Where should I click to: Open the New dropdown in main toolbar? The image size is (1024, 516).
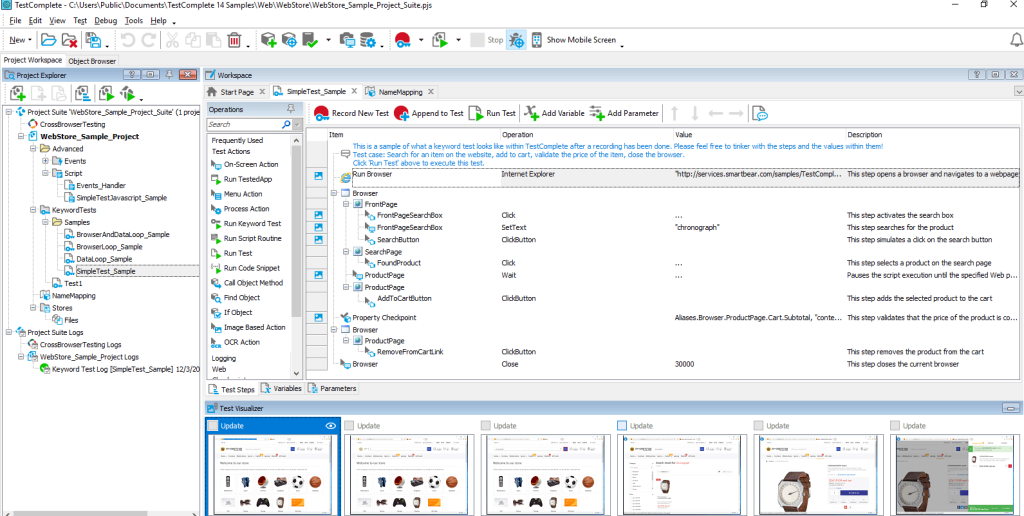point(20,40)
